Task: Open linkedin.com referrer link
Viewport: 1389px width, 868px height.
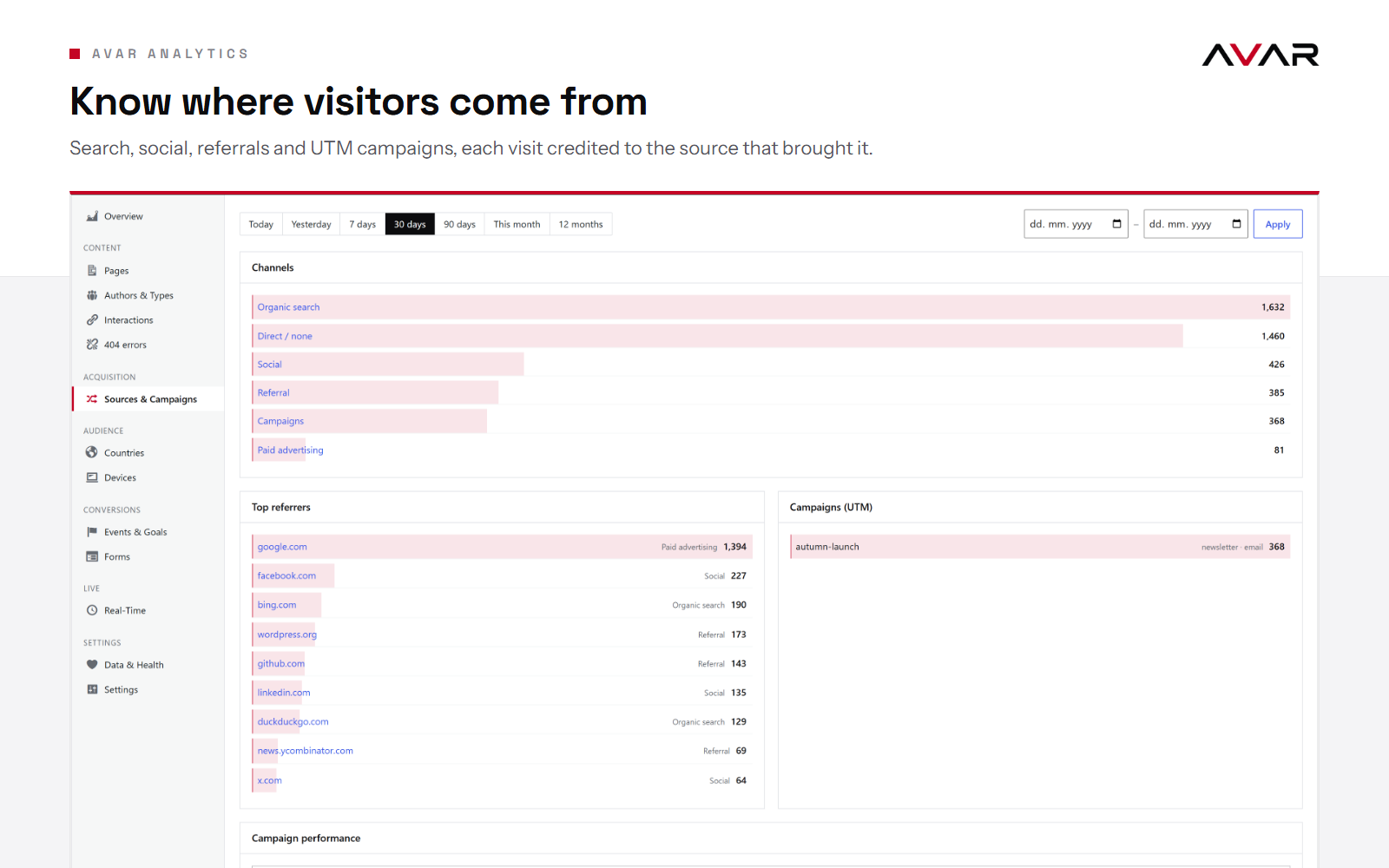Action: pos(284,693)
